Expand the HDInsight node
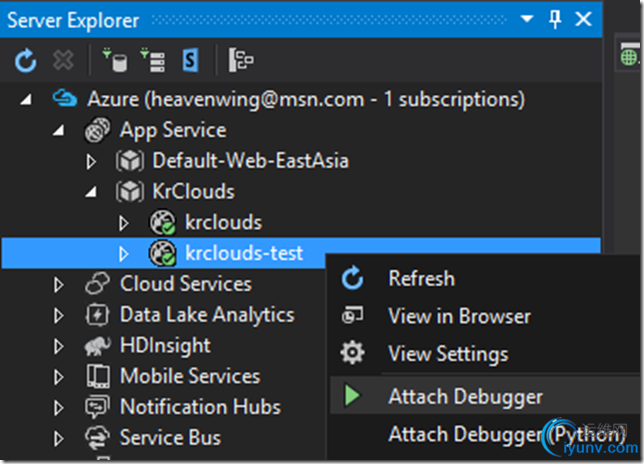The image size is (644, 464). pyautogui.click(x=58, y=346)
